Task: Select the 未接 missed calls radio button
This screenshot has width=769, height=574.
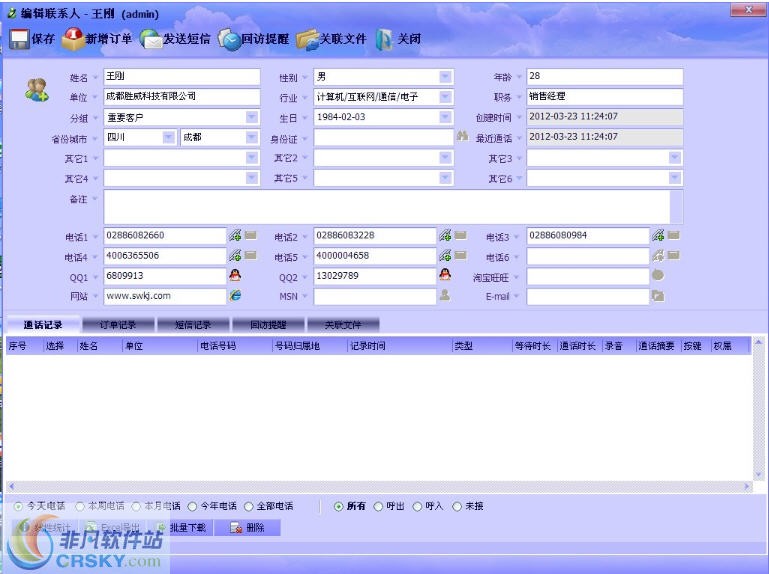Action: pyautogui.click(x=457, y=506)
